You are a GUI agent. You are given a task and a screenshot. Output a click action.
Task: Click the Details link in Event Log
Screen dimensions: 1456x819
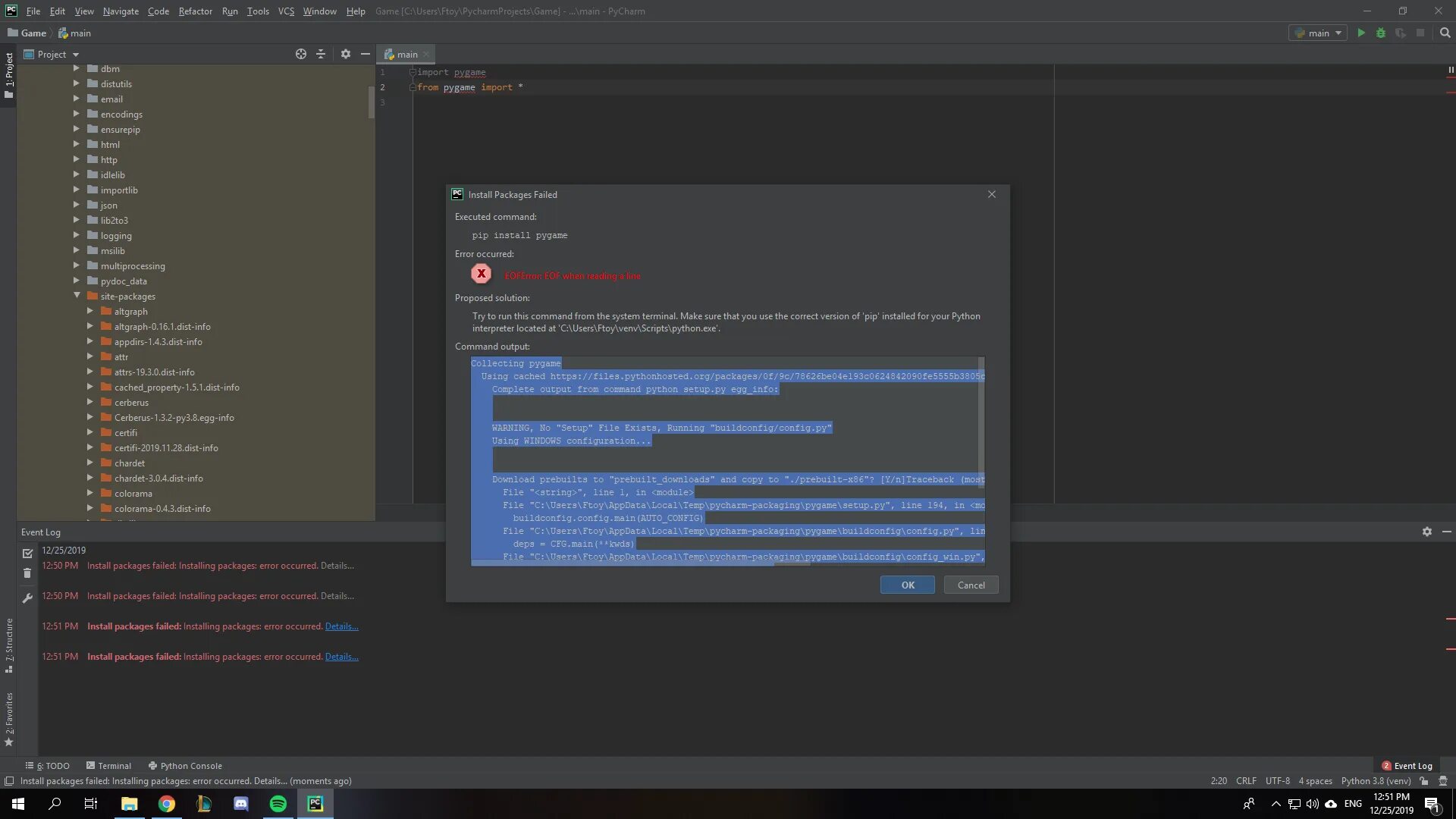[x=341, y=656]
